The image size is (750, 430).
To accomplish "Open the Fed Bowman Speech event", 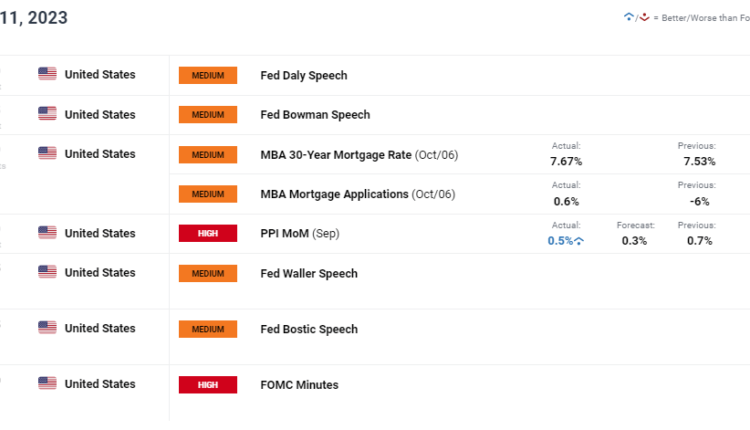I will click(315, 115).
